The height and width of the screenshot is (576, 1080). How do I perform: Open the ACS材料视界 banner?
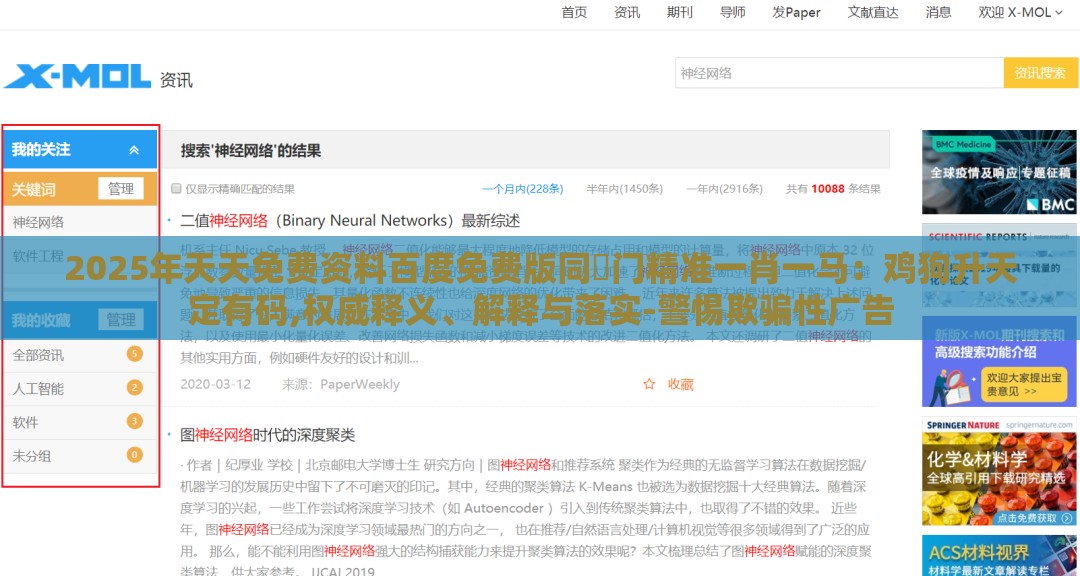coord(999,555)
